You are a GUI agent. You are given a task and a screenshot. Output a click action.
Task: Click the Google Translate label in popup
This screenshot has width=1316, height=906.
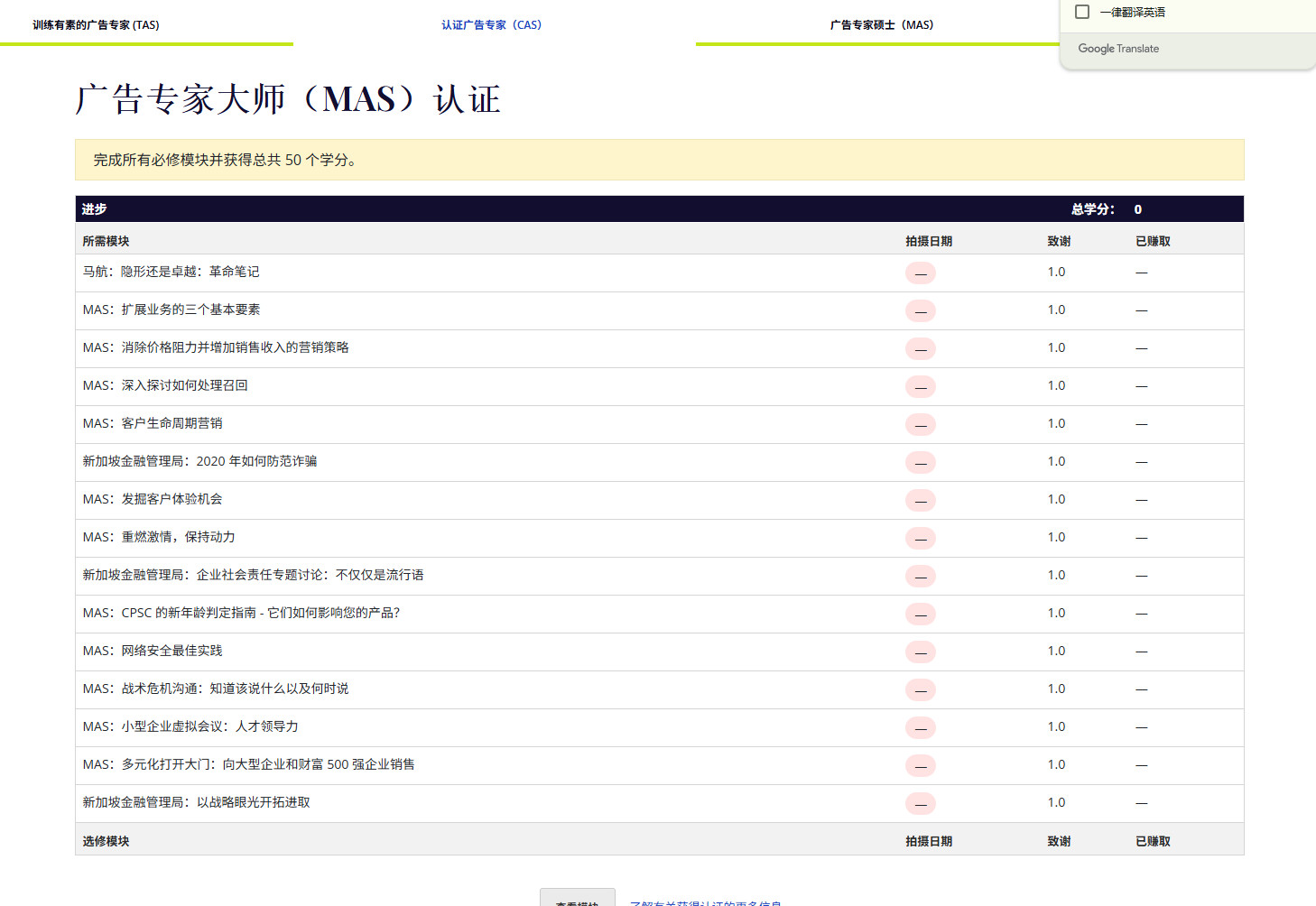click(x=1118, y=49)
